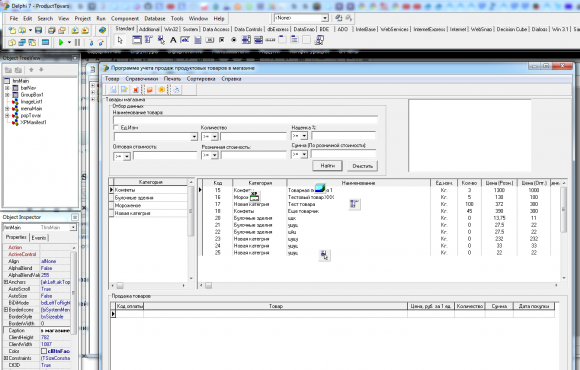Click the green Run arrow in Delphi toolbar
580x370 pixels.
click(61, 43)
